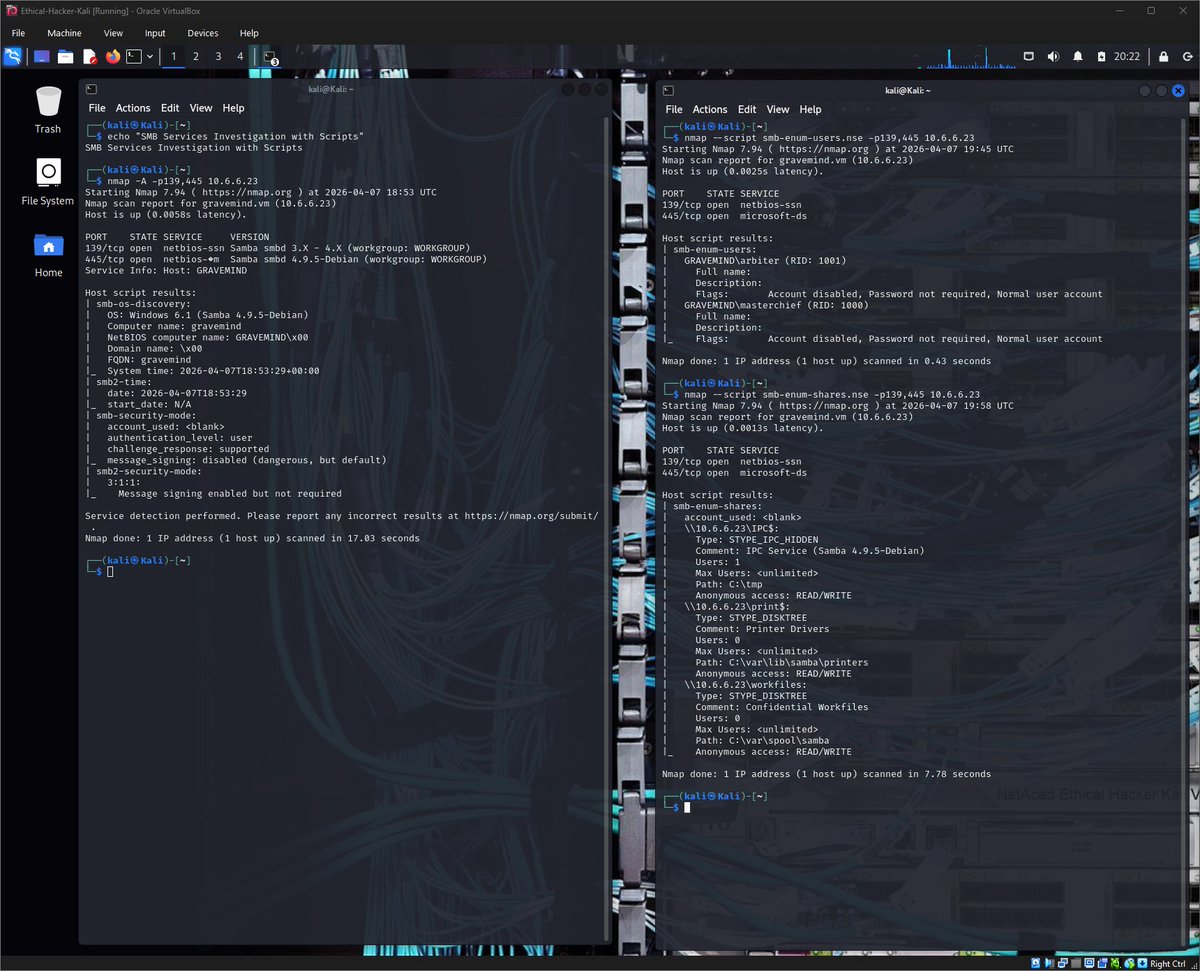This screenshot has height=971, width=1200.
Task: Open the VirtualBox View menu
Action: [113, 33]
